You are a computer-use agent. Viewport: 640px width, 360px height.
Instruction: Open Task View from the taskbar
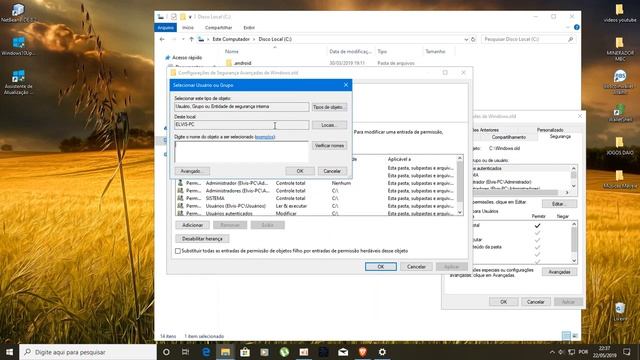[x=185, y=352]
